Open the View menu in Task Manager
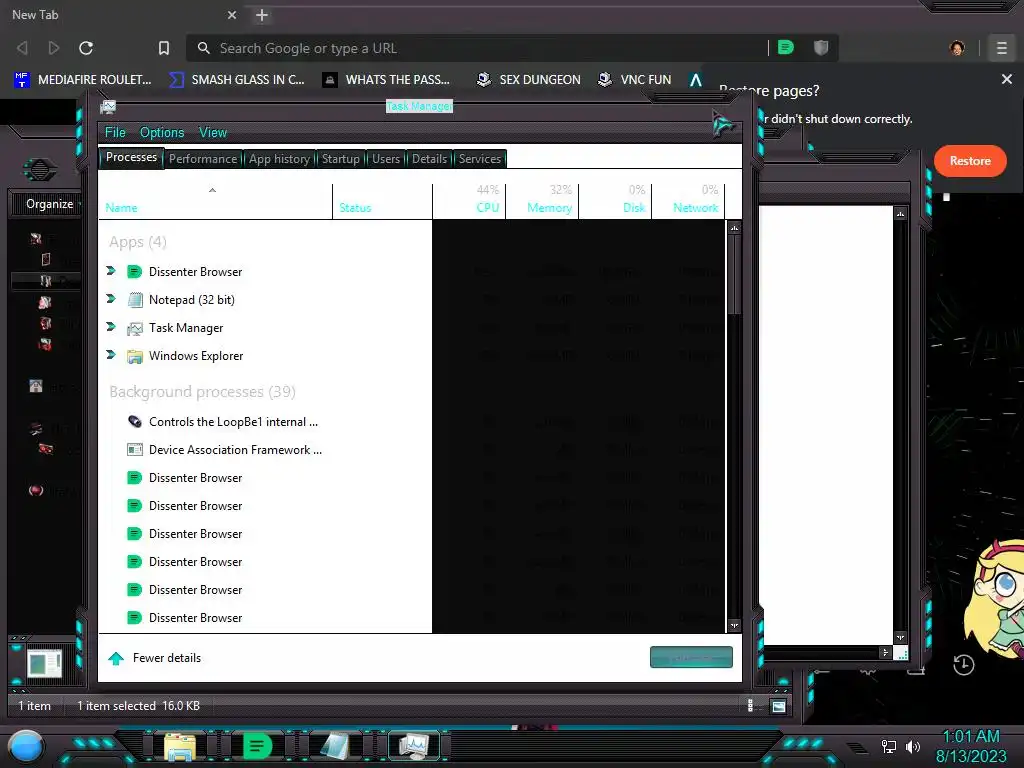Image resolution: width=1024 pixels, height=768 pixels. tap(213, 133)
